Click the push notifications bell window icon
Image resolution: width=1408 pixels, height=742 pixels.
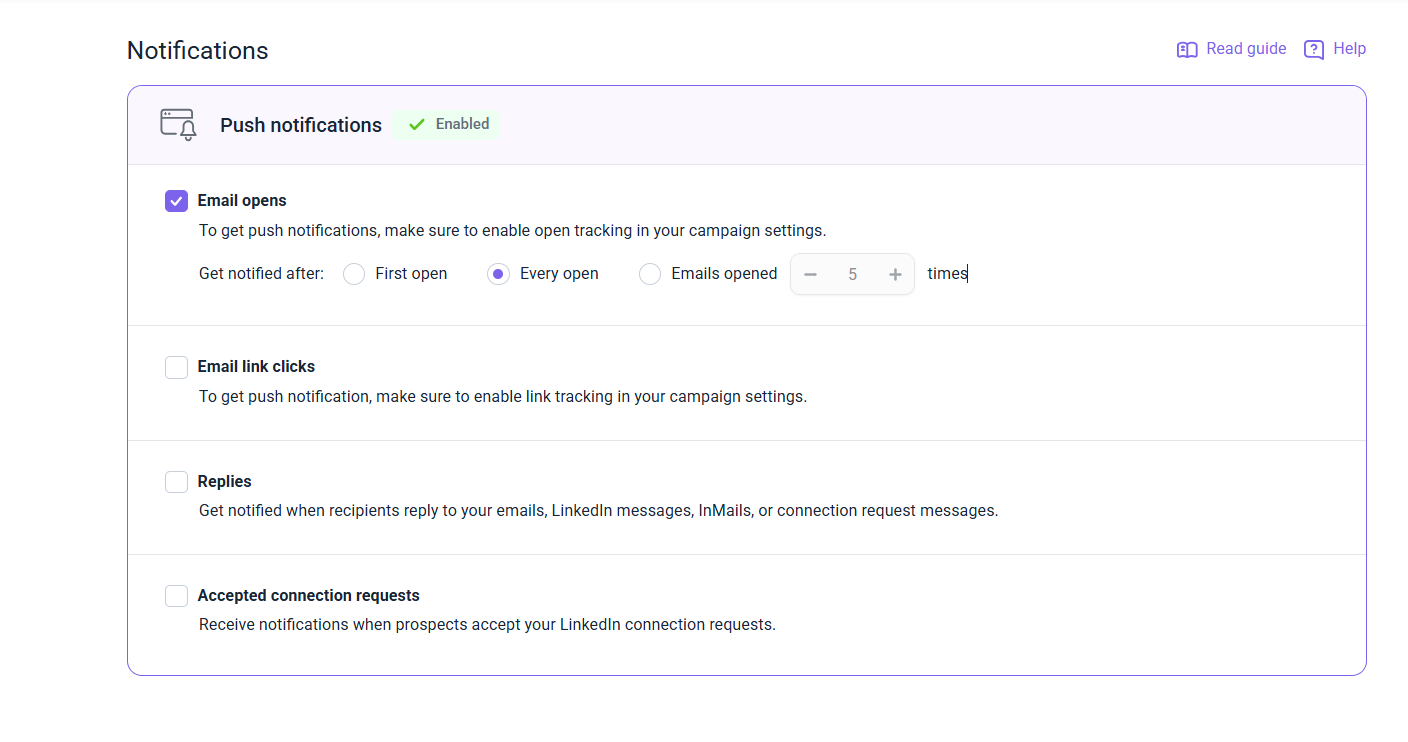179,125
